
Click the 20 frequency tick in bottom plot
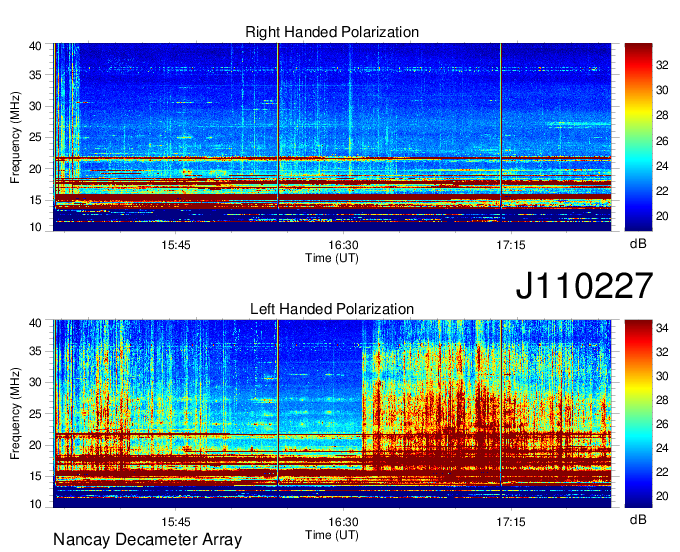pyautogui.click(x=36, y=445)
